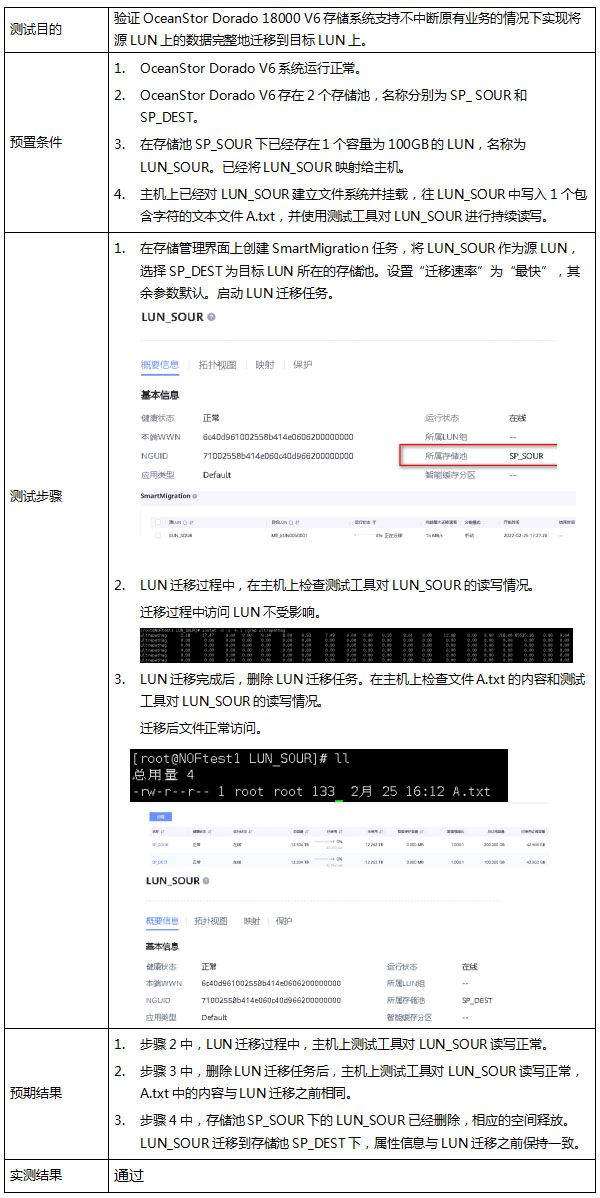
Task: Open 保护 tab in SP_DEST panel
Action: 284,921
